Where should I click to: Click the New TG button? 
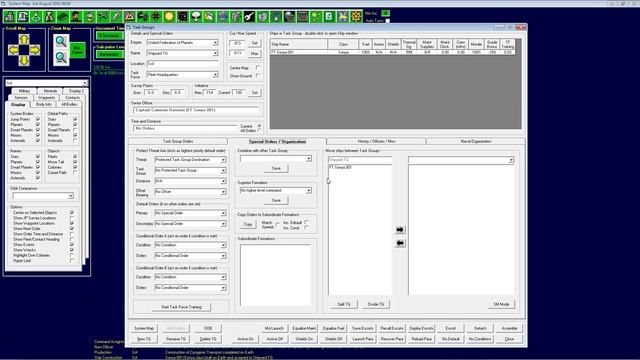click(x=144, y=339)
